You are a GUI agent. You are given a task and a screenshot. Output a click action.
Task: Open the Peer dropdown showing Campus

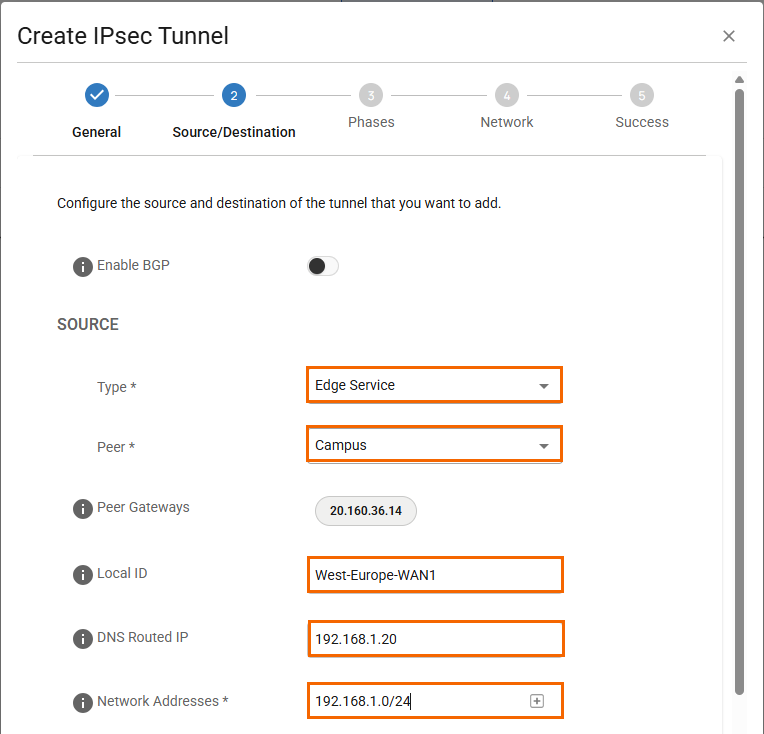(x=433, y=445)
